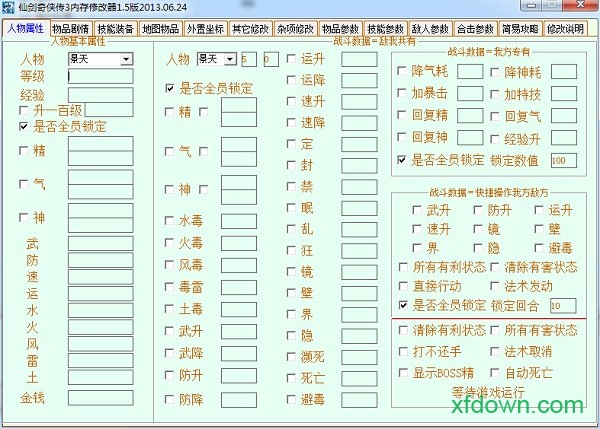This screenshot has height=429, width=600.
Task: Check the 武降 checkbox
Action: (x=169, y=353)
